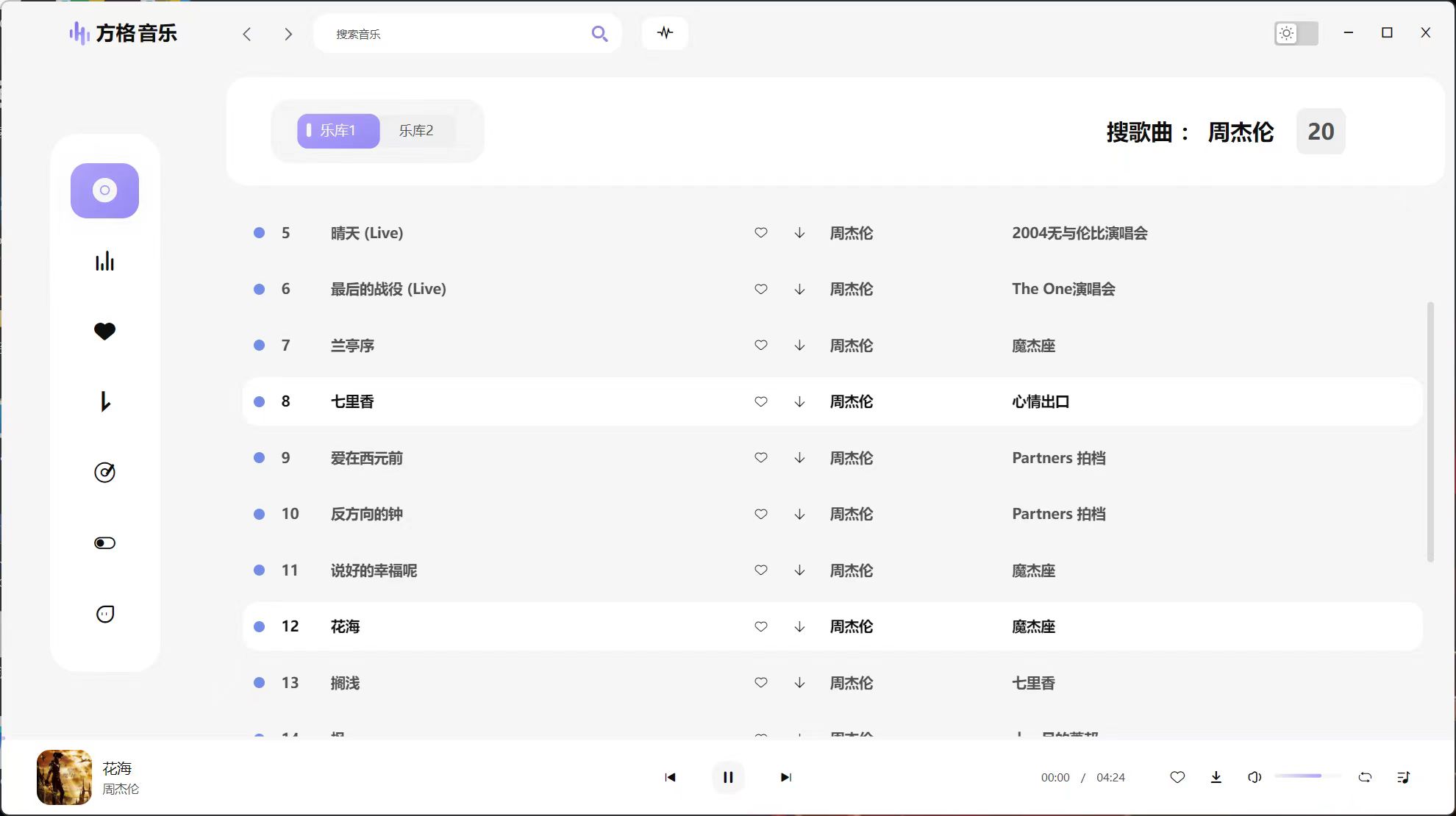Click the radar discovery sidebar icon
The width and height of the screenshot is (1456, 816).
[x=104, y=472]
